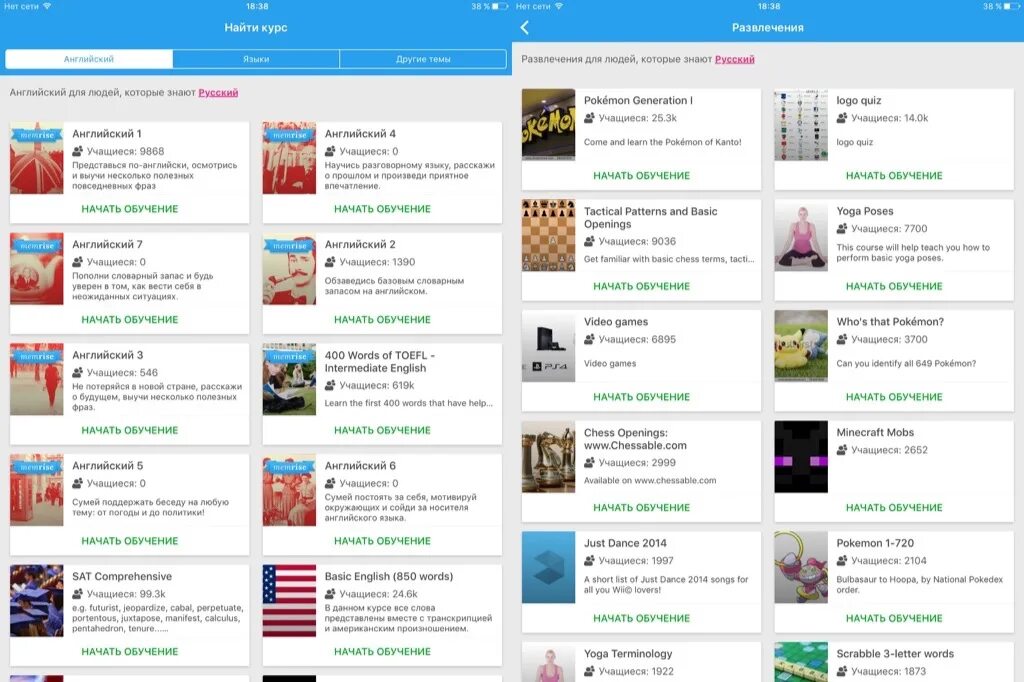This screenshot has height=682, width=1024.
Task: Select the Английский tab
Action: pyautogui.click(x=89, y=59)
